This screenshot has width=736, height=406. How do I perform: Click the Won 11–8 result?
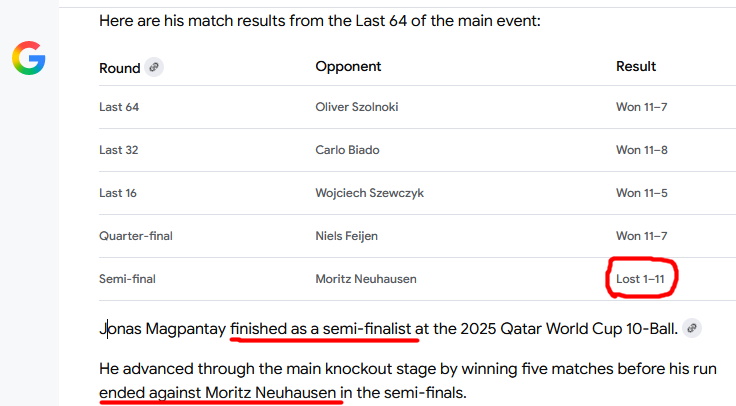pyautogui.click(x=641, y=151)
